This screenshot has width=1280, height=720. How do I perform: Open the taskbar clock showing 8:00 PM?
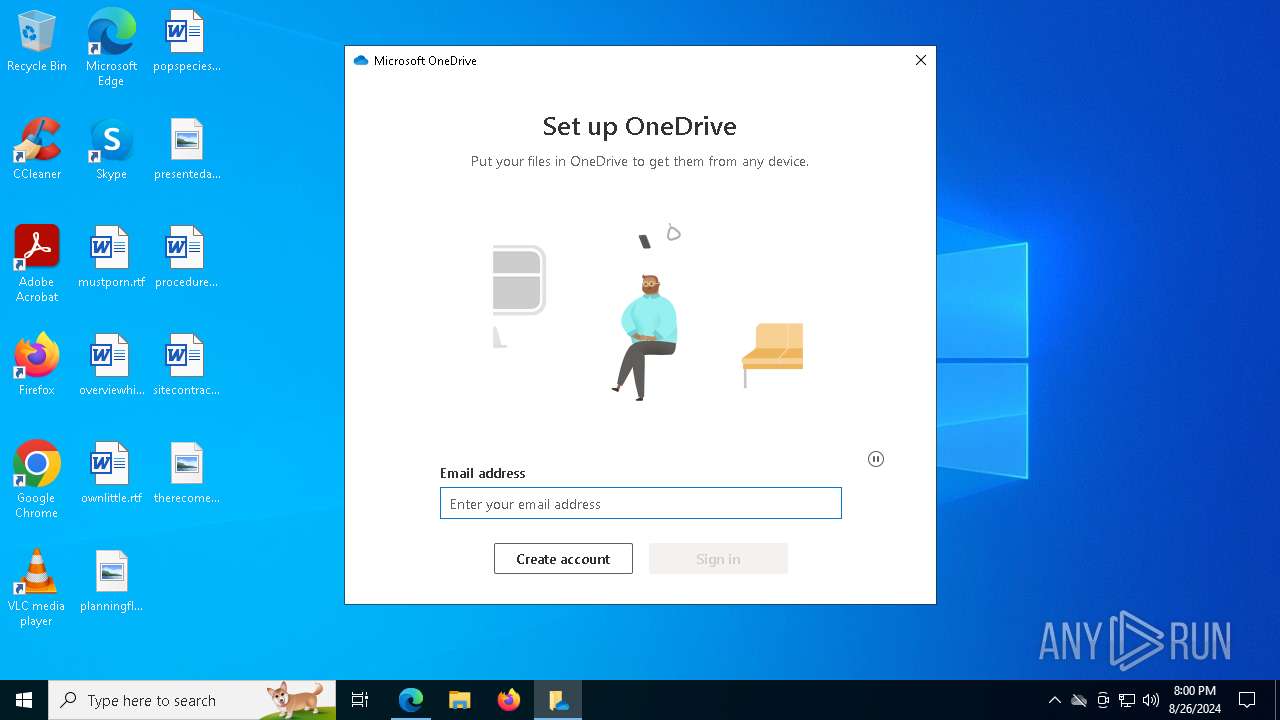(x=1195, y=700)
